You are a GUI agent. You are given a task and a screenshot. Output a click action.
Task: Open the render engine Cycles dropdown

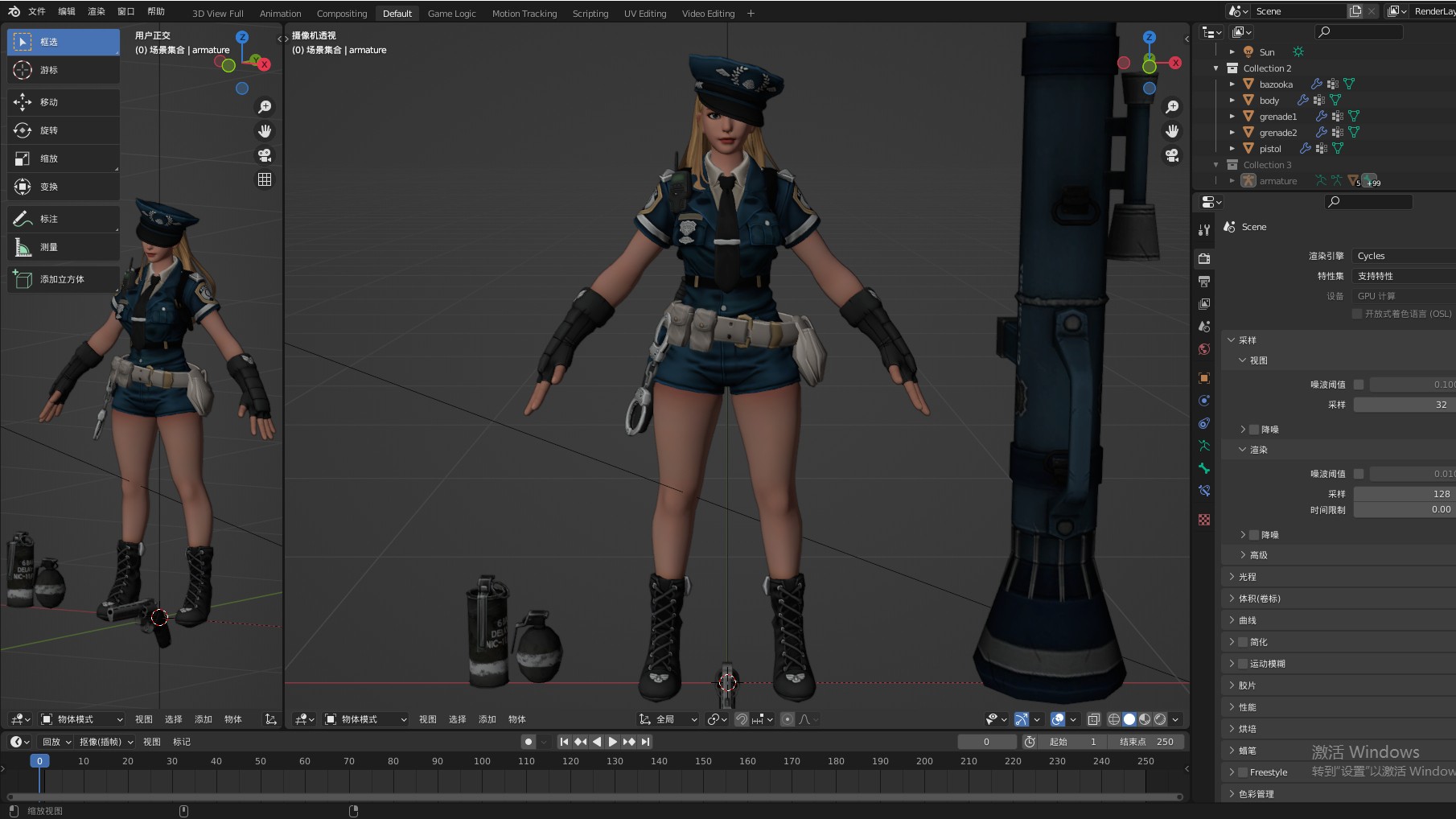pyautogui.click(x=1404, y=256)
